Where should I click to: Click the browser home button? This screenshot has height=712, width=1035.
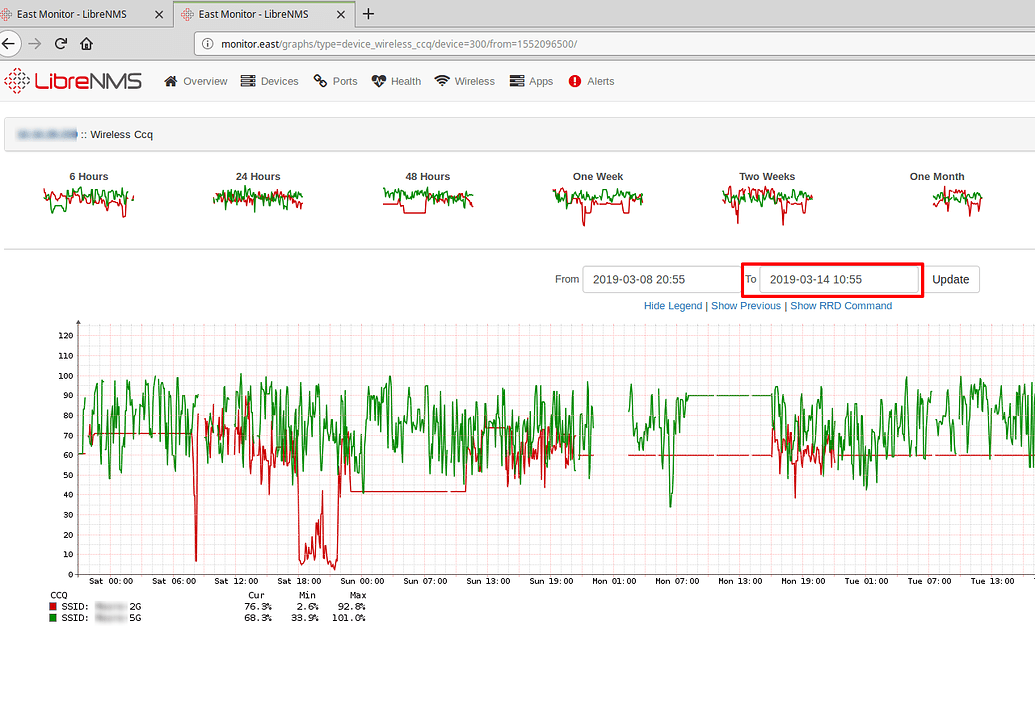coord(87,43)
